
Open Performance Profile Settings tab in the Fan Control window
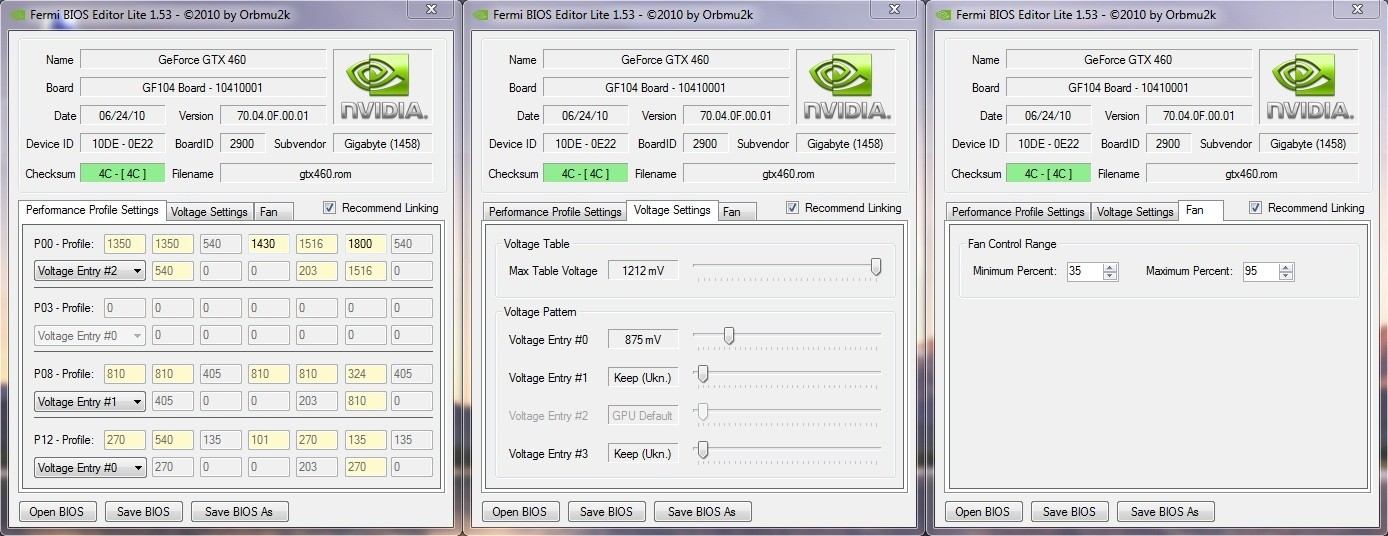(x=1018, y=212)
